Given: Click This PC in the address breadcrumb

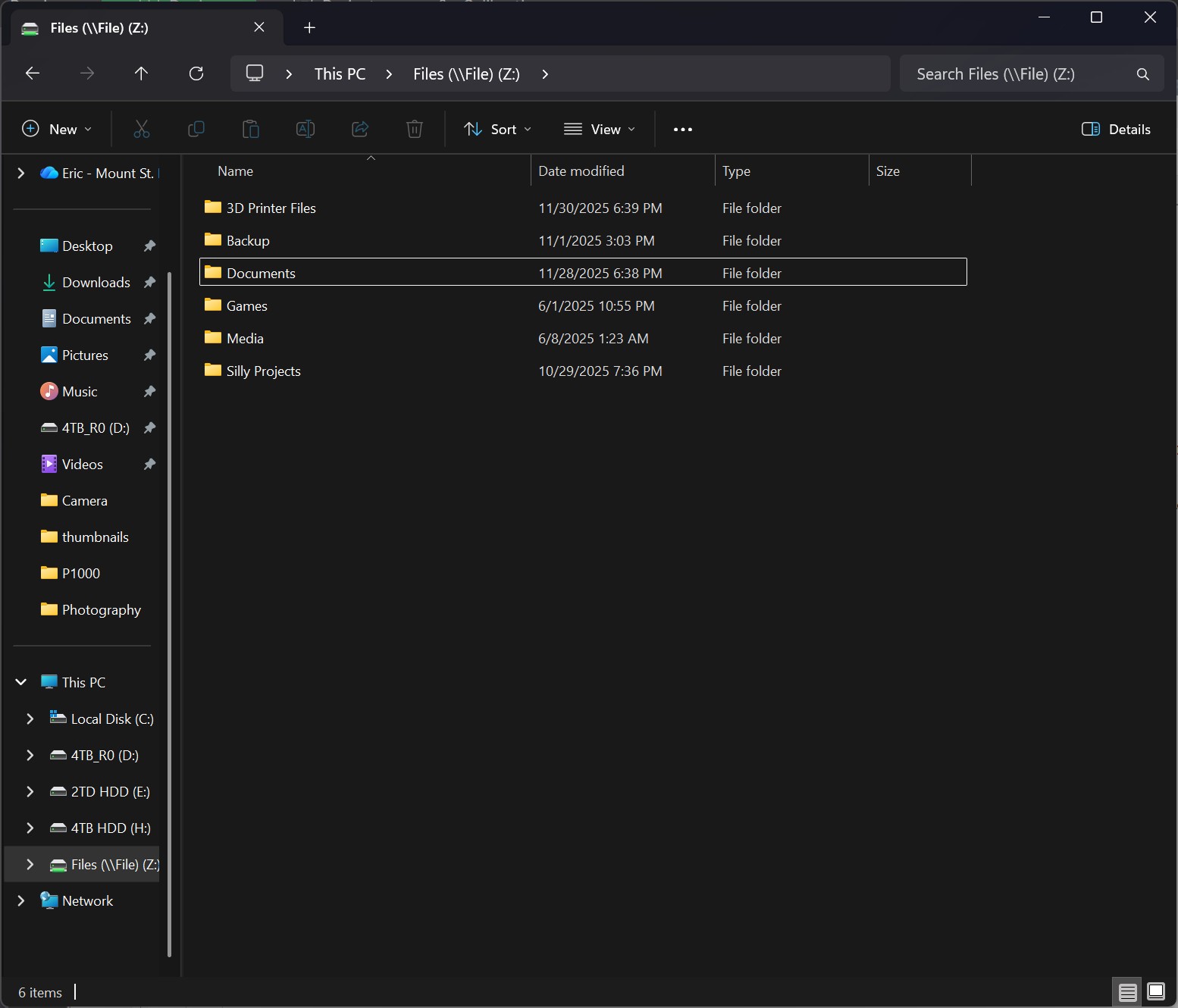Looking at the screenshot, I should click(x=340, y=74).
